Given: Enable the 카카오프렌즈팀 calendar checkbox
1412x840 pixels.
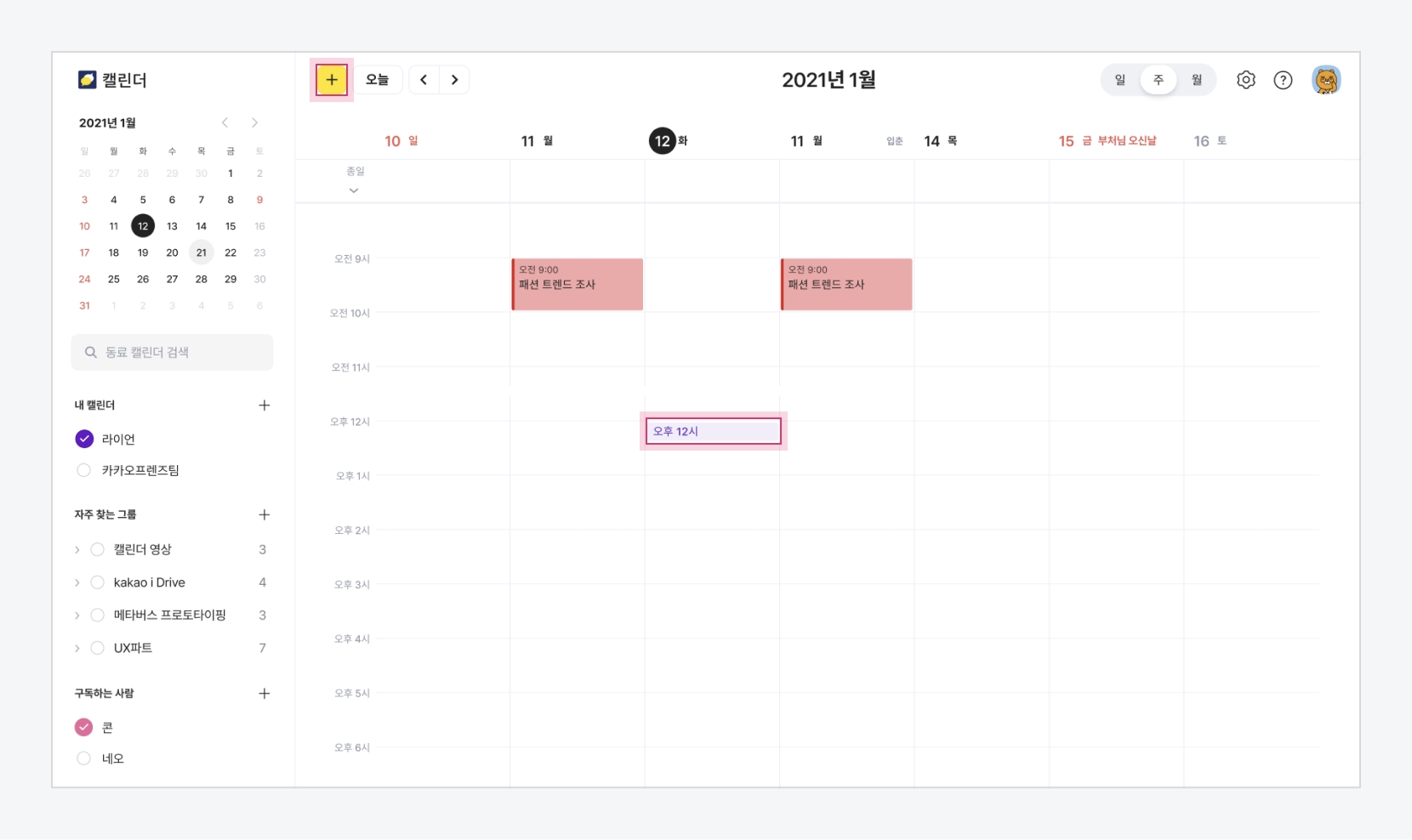Looking at the screenshot, I should click(84, 470).
